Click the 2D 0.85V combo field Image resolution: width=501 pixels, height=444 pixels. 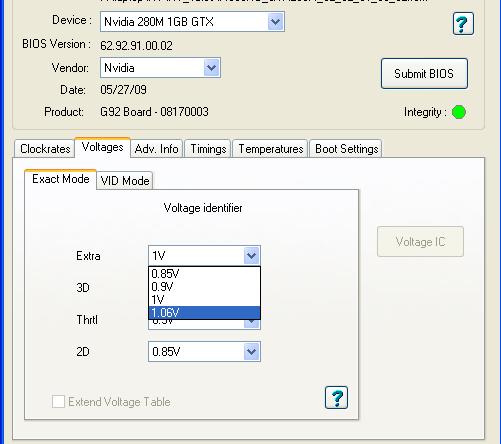click(204, 351)
